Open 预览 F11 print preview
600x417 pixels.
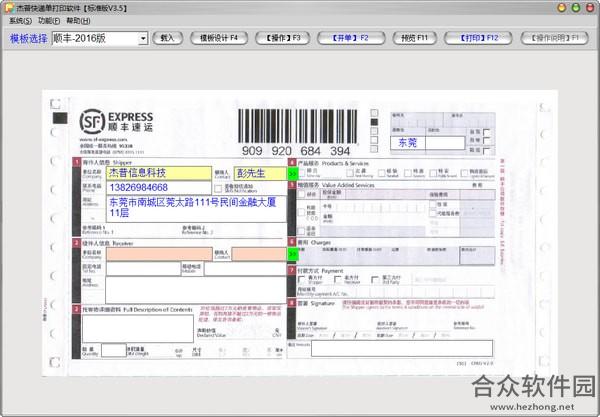point(414,38)
